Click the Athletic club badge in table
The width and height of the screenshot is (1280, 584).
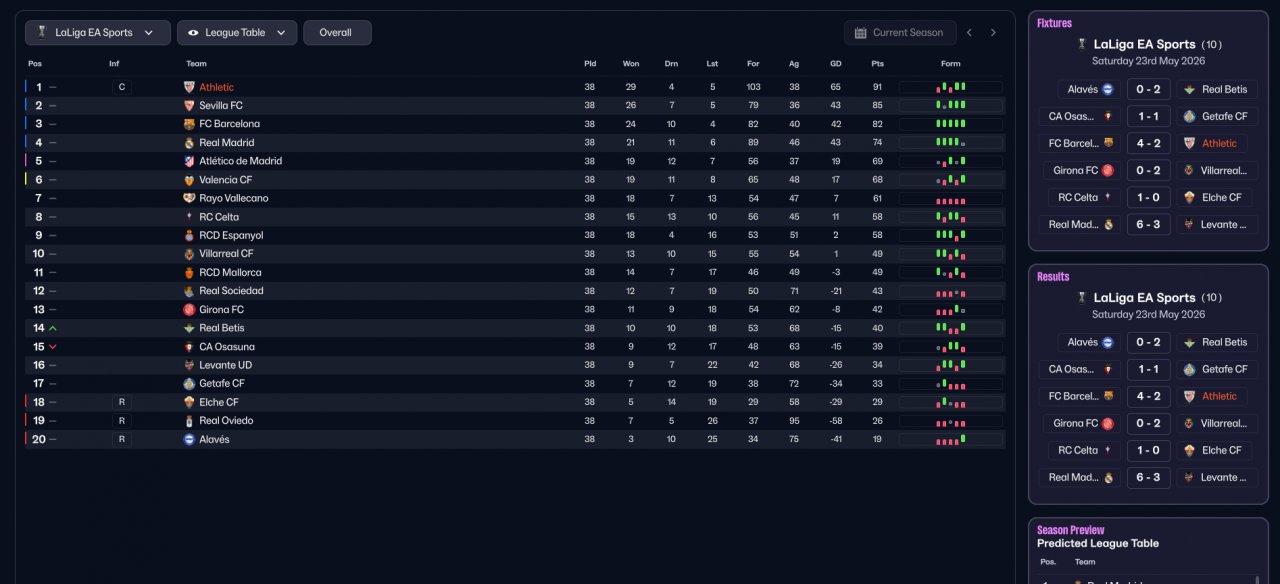coord(189,87)
